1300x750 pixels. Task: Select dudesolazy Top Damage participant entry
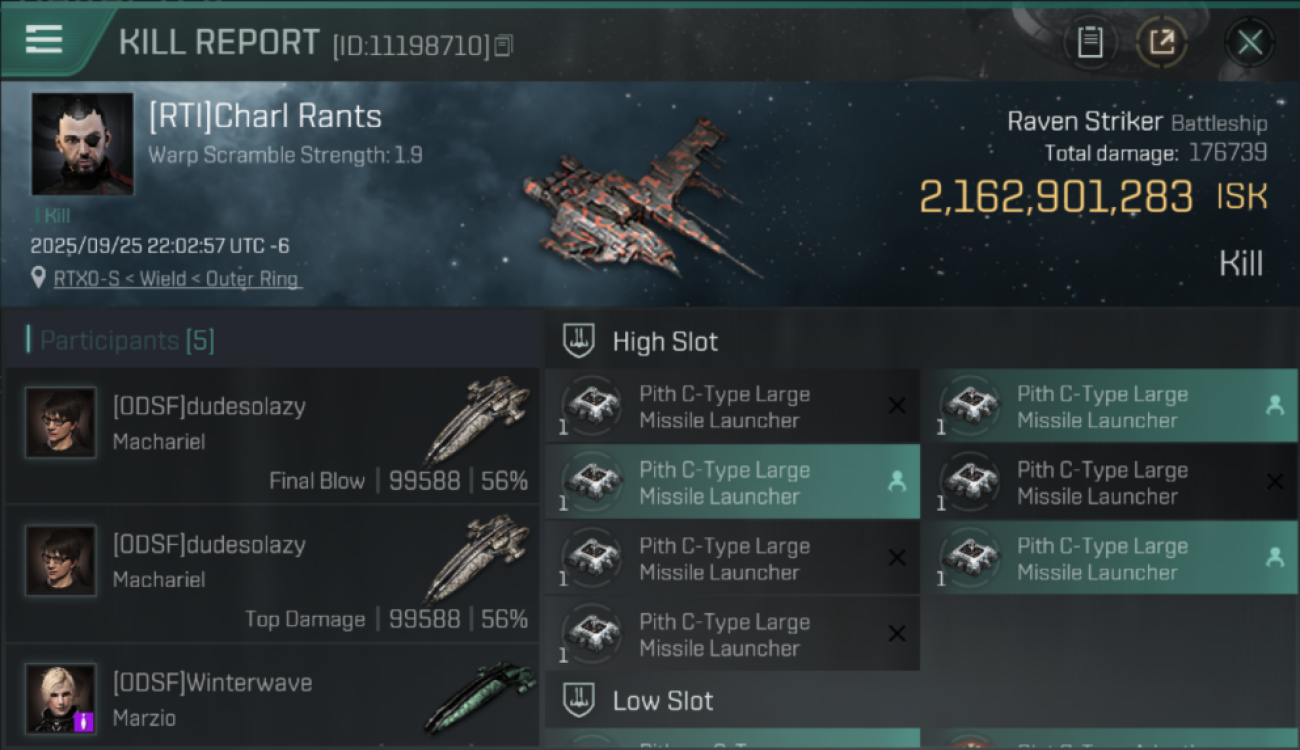pyautogui.click(x=272, y=573)
